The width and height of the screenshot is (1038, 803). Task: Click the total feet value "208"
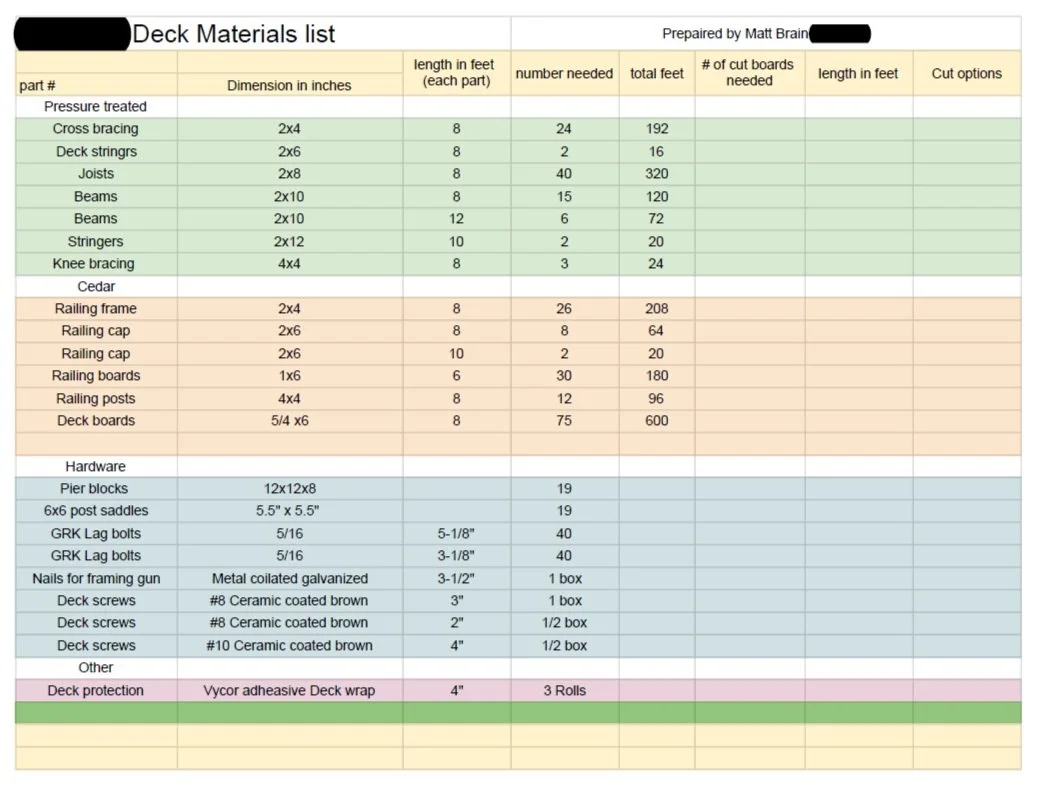tap(657, 308)
